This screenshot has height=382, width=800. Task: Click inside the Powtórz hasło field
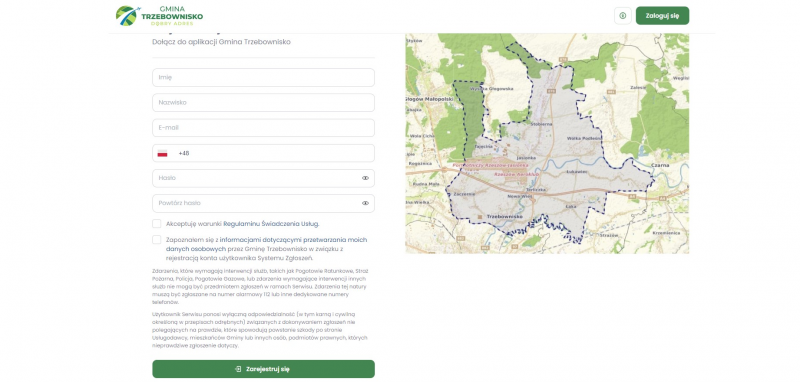255,203
